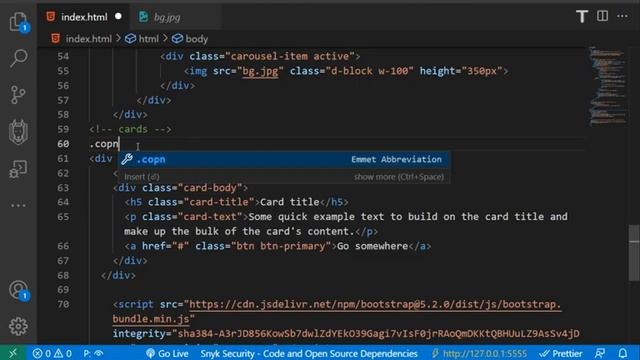The height and width of the screenshot is (360, 640).
Task: Open the bg.jpg link in img src
Action: pyautogui.click(x=260, y=71)
